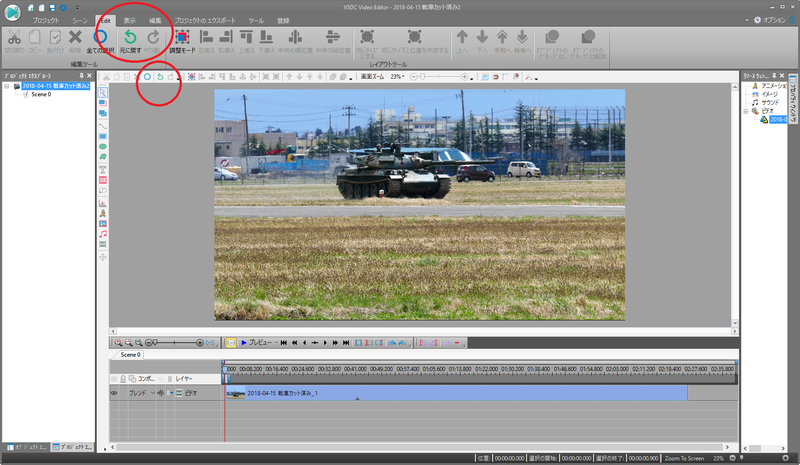Toggle the audio waveform icon on ビデオ layer

pos(161,393)
